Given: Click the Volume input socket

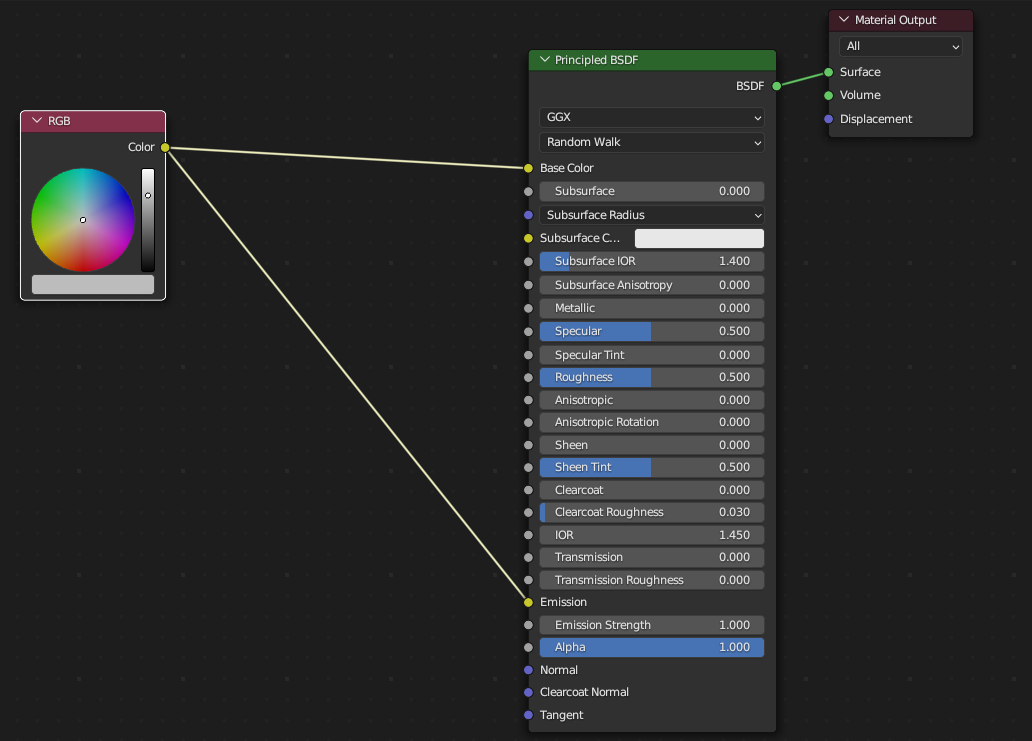Looking at the screenshot, I should 828,95.
